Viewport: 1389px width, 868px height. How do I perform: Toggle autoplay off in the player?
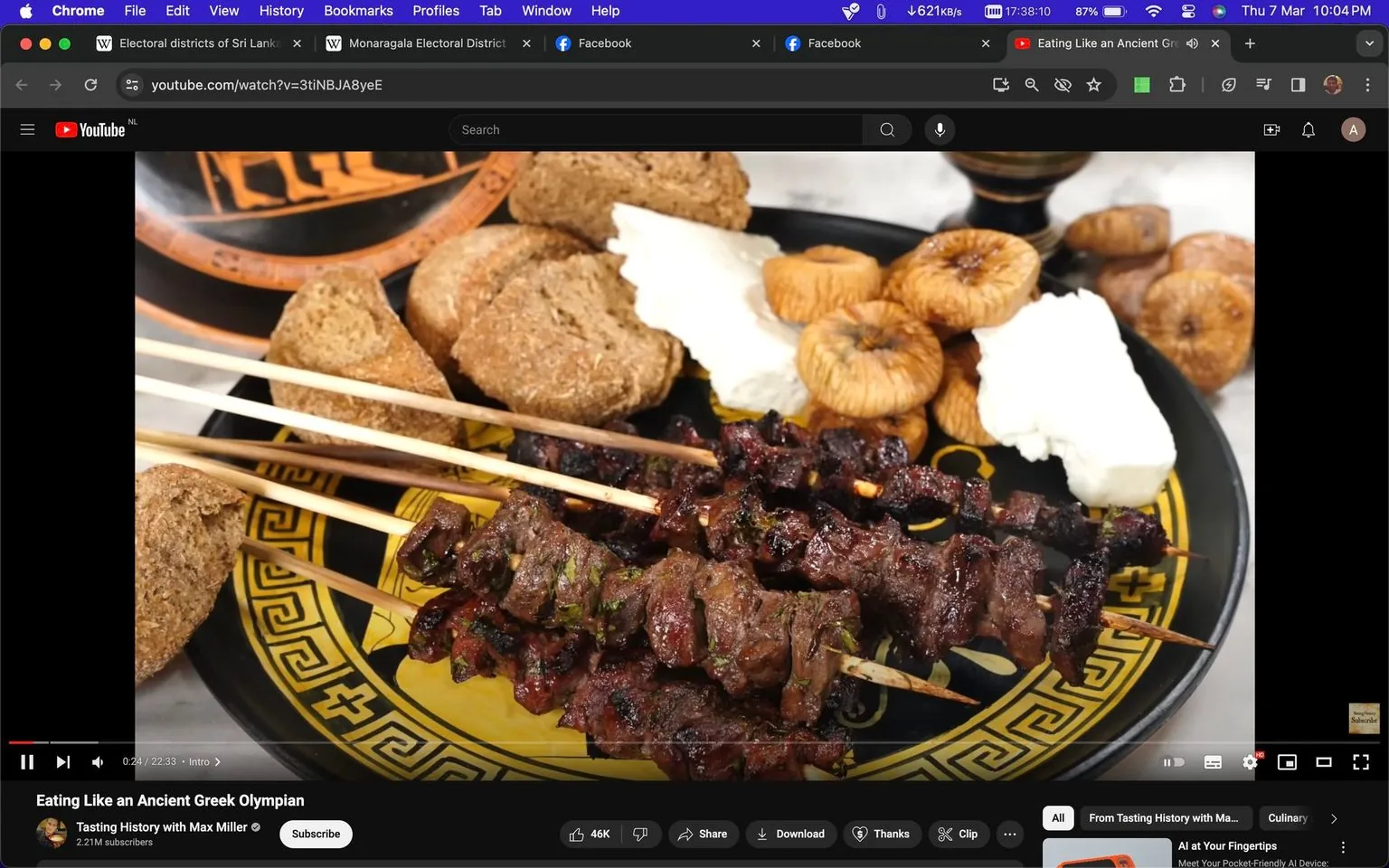click(1173, 761)
